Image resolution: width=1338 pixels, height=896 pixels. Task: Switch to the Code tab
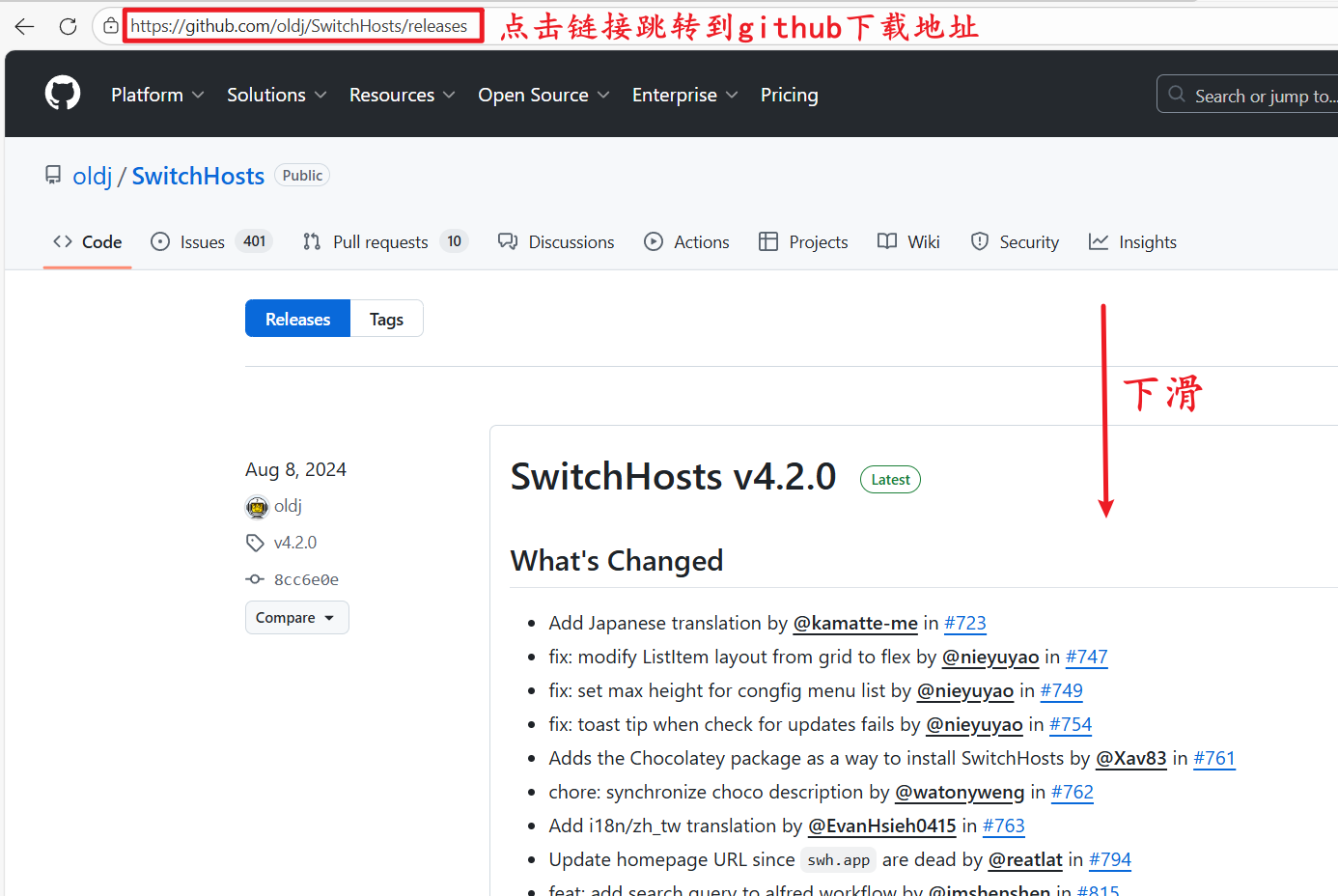point(88,242)
